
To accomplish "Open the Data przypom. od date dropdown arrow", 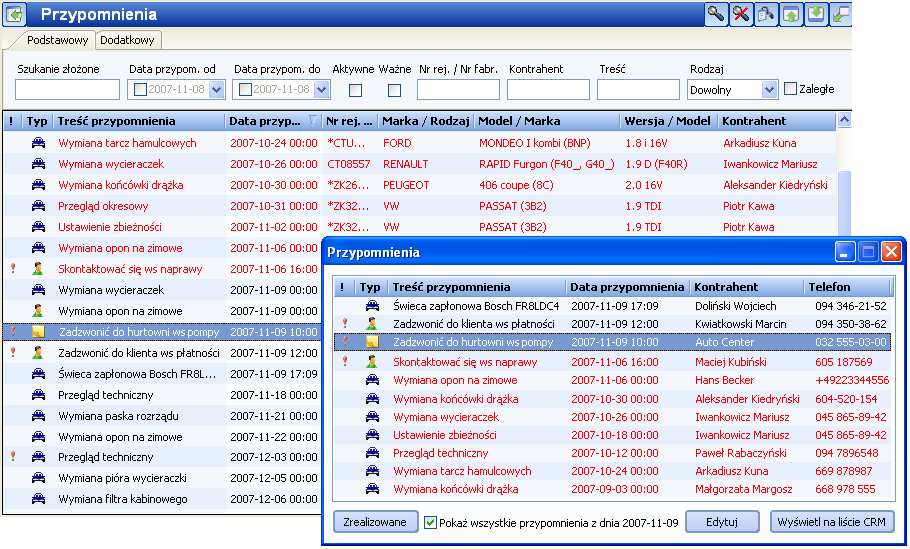I will tap(216, 90).
